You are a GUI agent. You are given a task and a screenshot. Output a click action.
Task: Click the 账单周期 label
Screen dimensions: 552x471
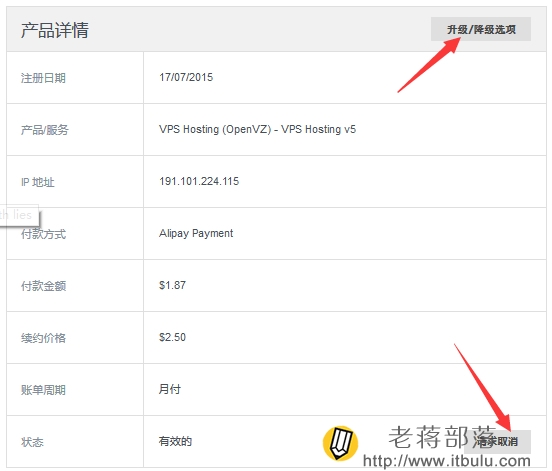43,390
